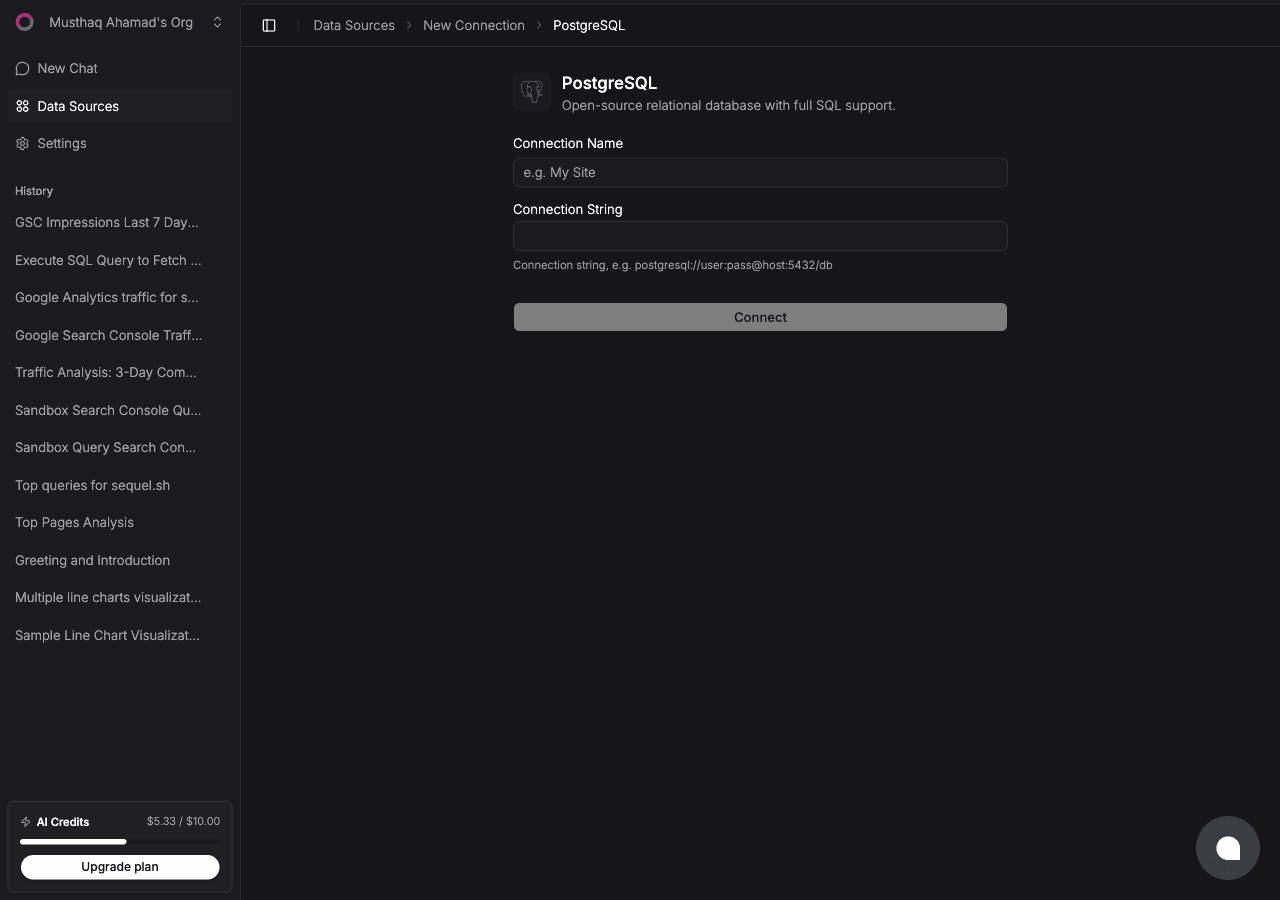Click the History section label

[x=34, y=191]
